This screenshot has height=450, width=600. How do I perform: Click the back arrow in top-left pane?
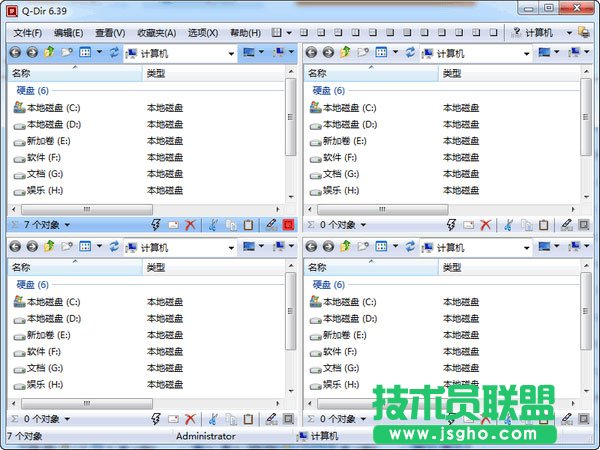pyautogui.click(x=15, y=52)
